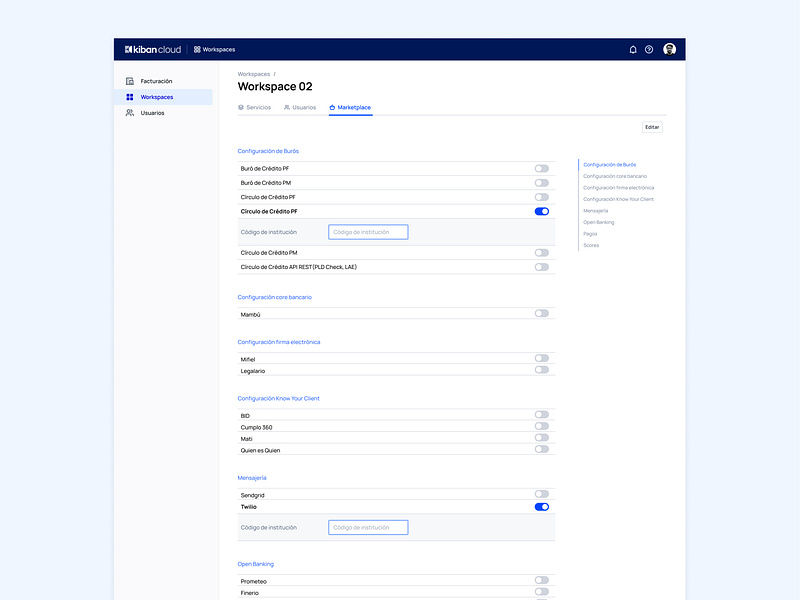
Task: Open the notifications bell
Action: coord(633,49)
